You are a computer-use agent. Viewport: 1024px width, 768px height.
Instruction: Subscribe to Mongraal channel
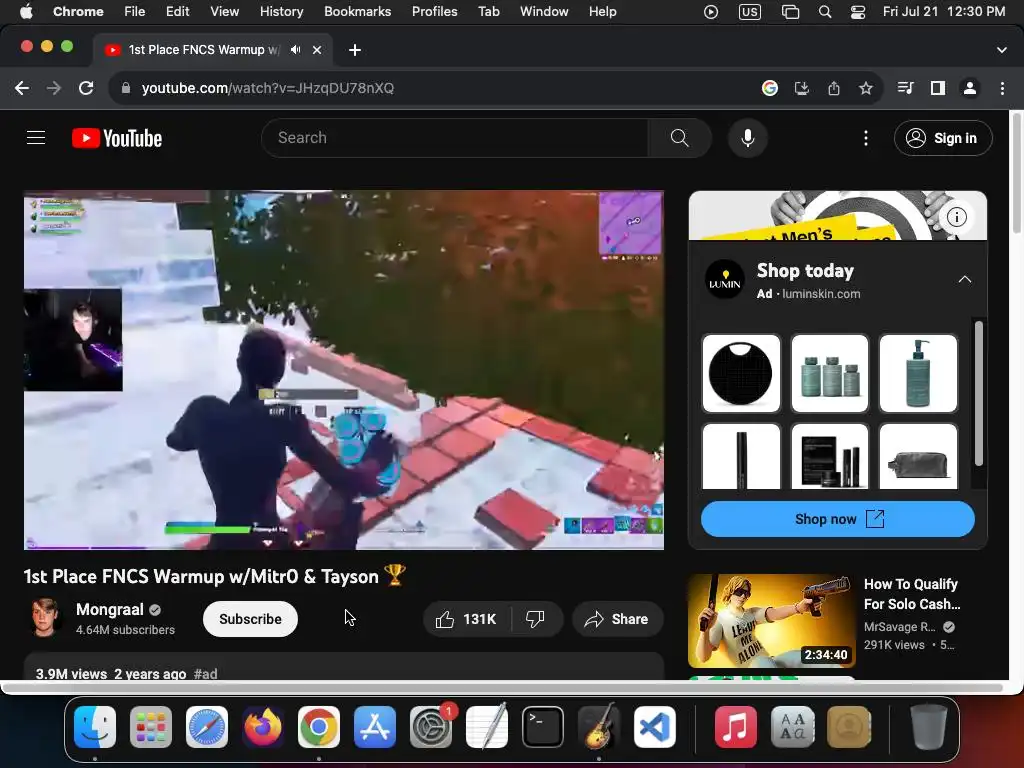[250, 619]
